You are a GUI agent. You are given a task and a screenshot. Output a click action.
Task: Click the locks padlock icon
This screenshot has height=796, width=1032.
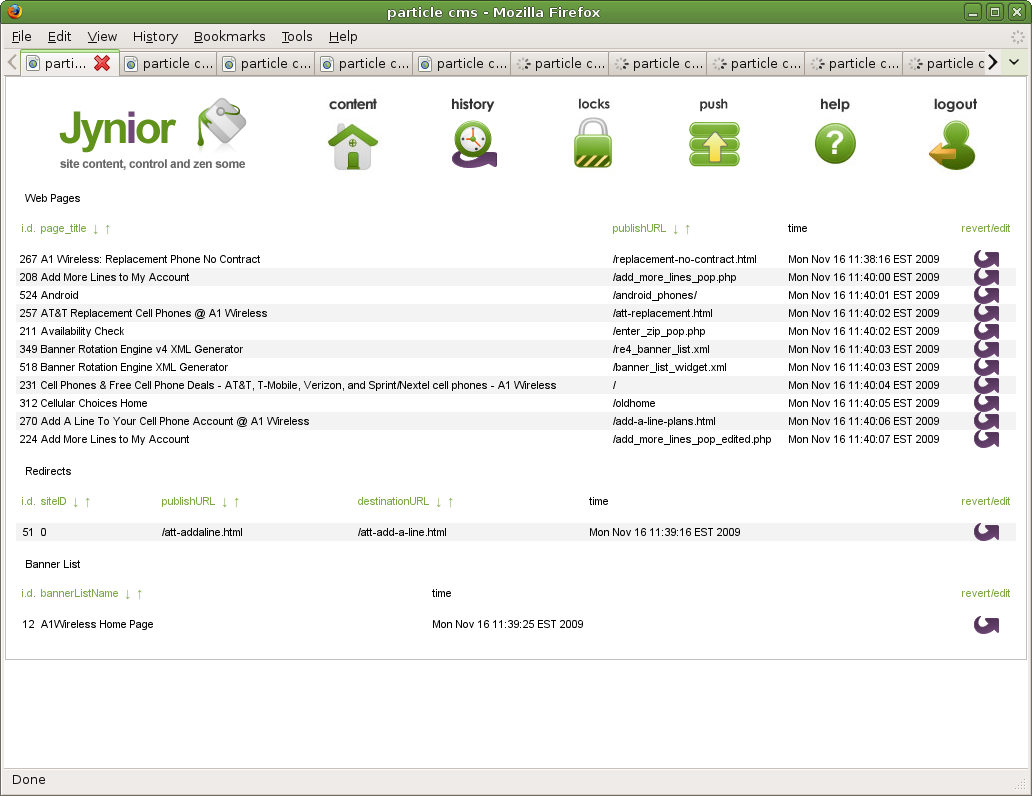coord(593,144)
